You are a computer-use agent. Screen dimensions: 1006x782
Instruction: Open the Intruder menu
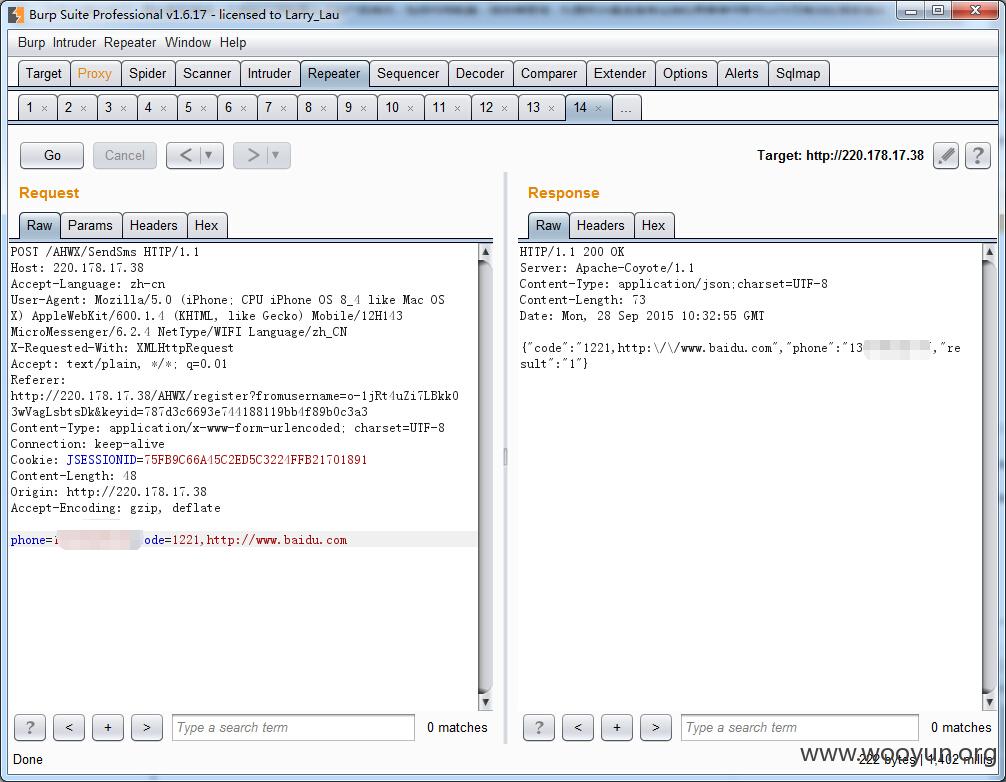pyautogui.click(x=74, y=42)
